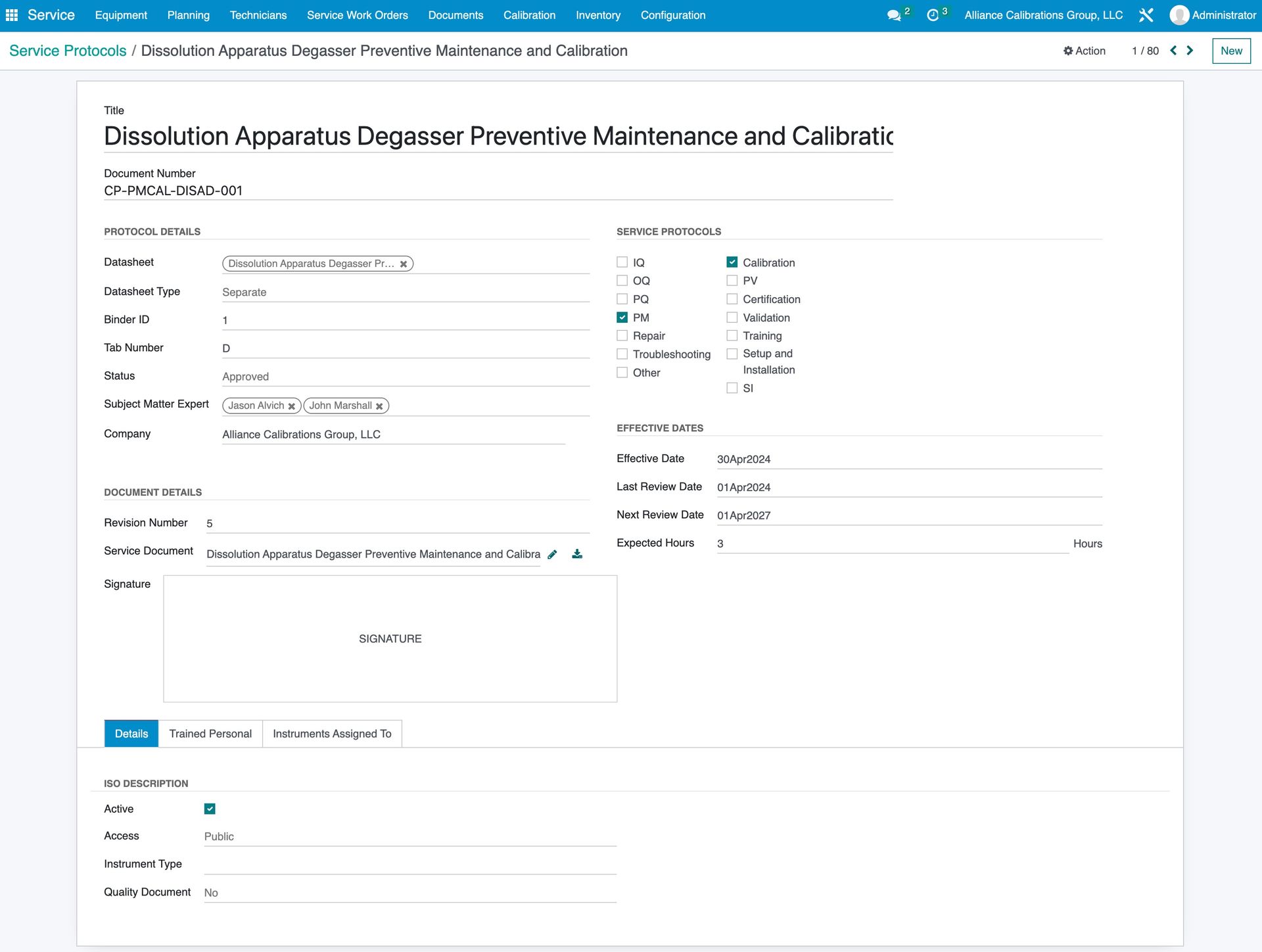Uncheck the Active checkbox

pyautogui.click(x=210, y=809)
